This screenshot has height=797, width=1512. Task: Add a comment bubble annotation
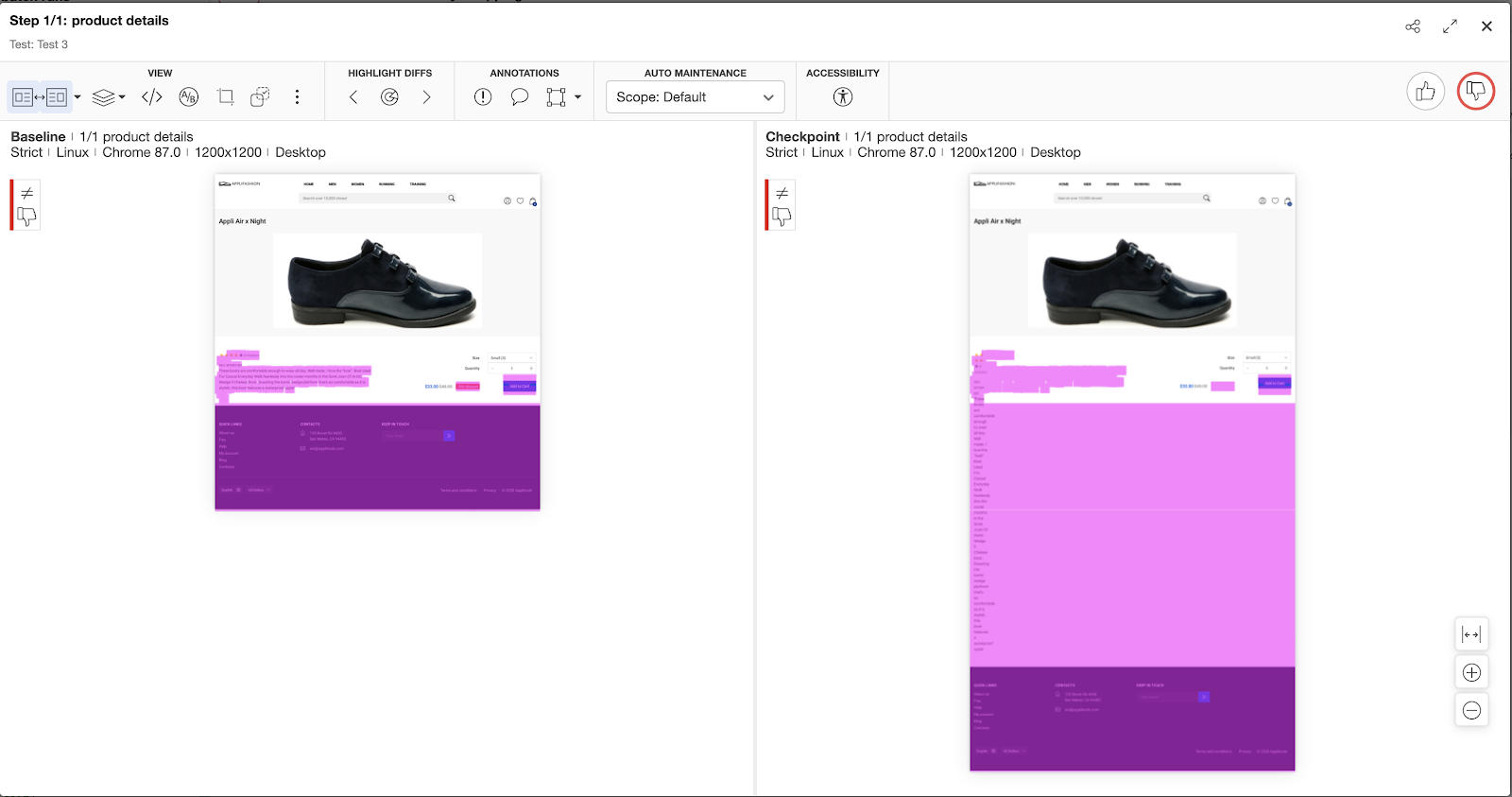(519, 96)
